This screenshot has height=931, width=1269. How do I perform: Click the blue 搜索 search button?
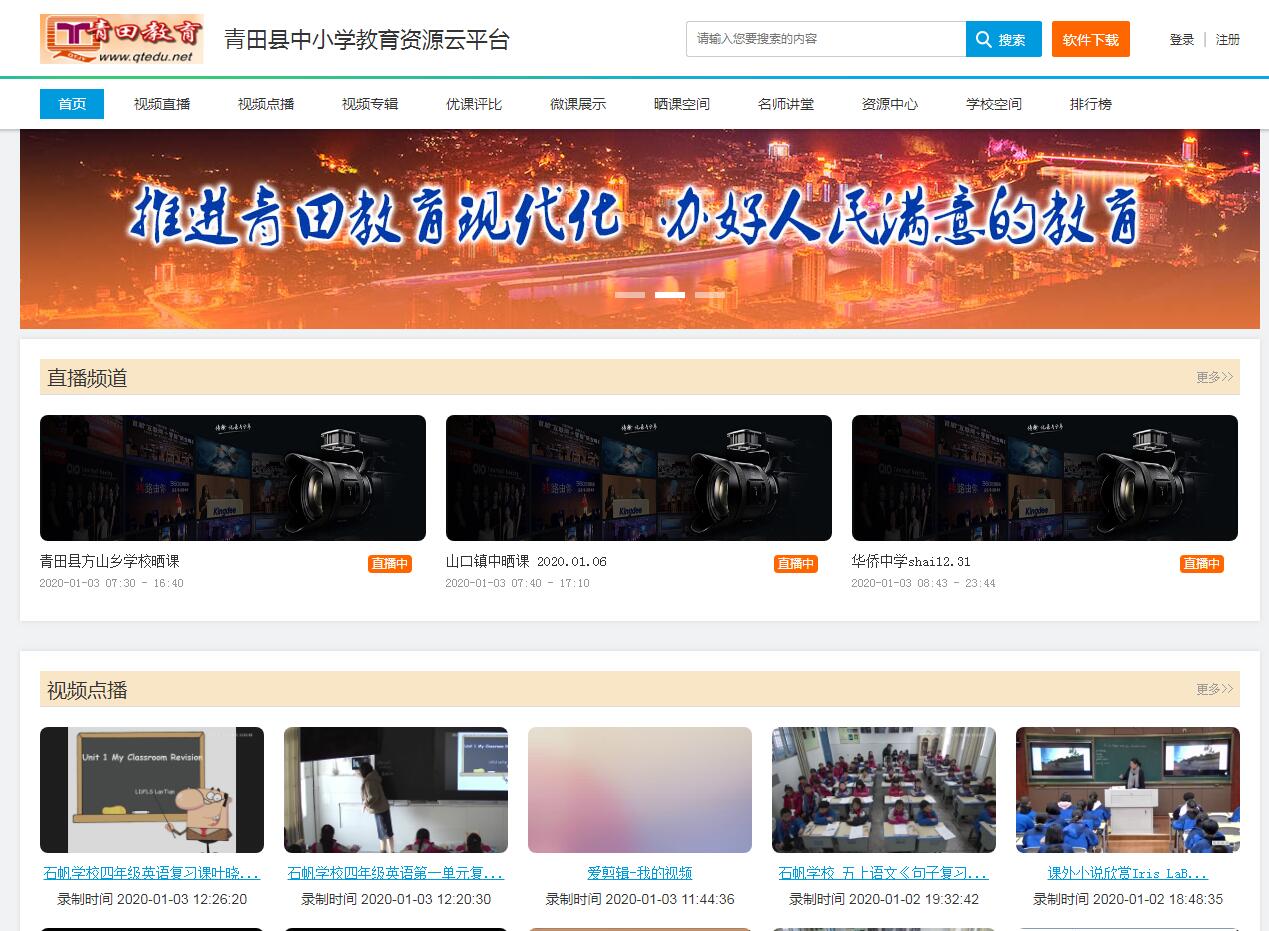1003,40
